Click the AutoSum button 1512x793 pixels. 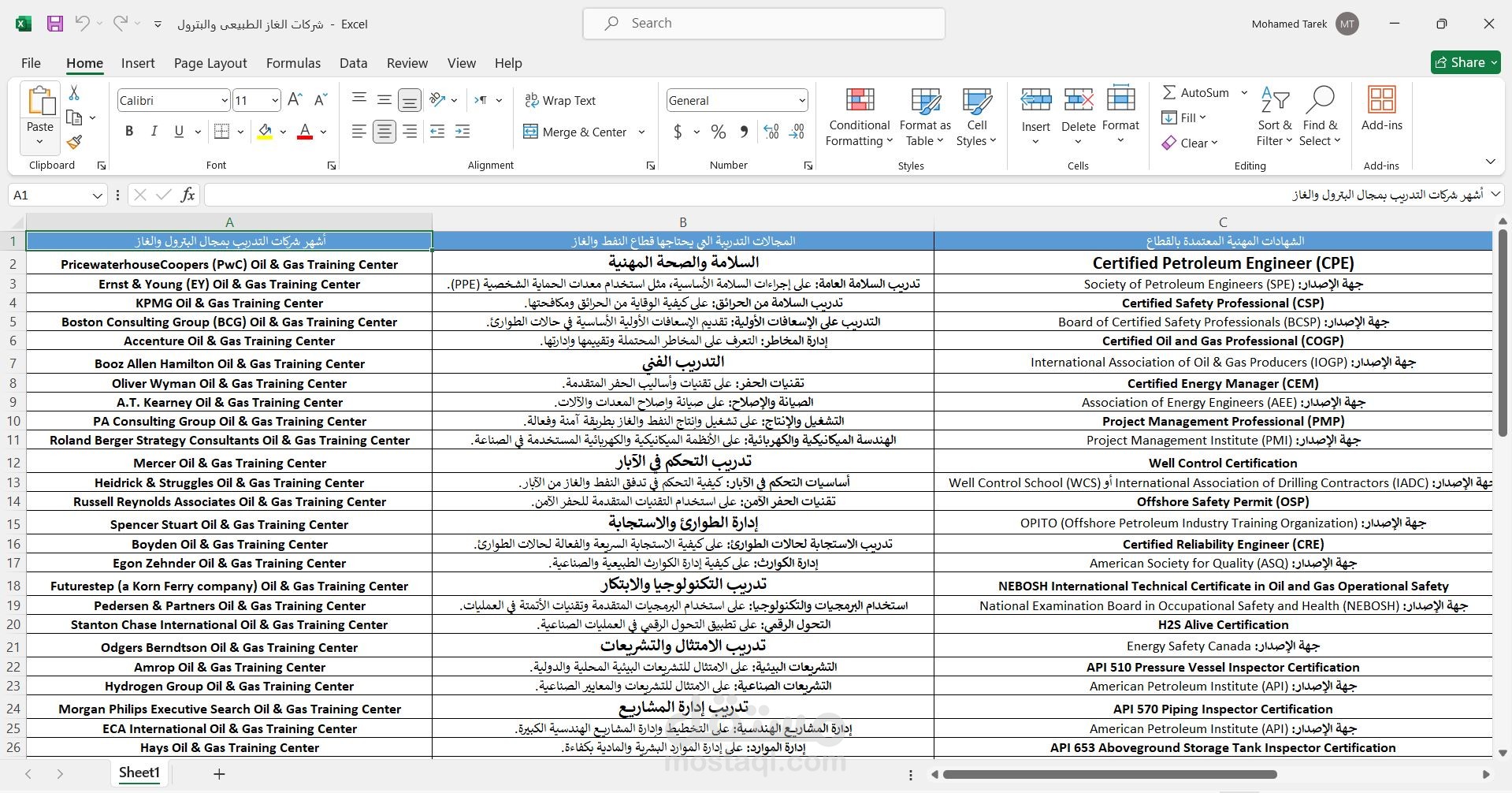click(x=1196, y=92)
